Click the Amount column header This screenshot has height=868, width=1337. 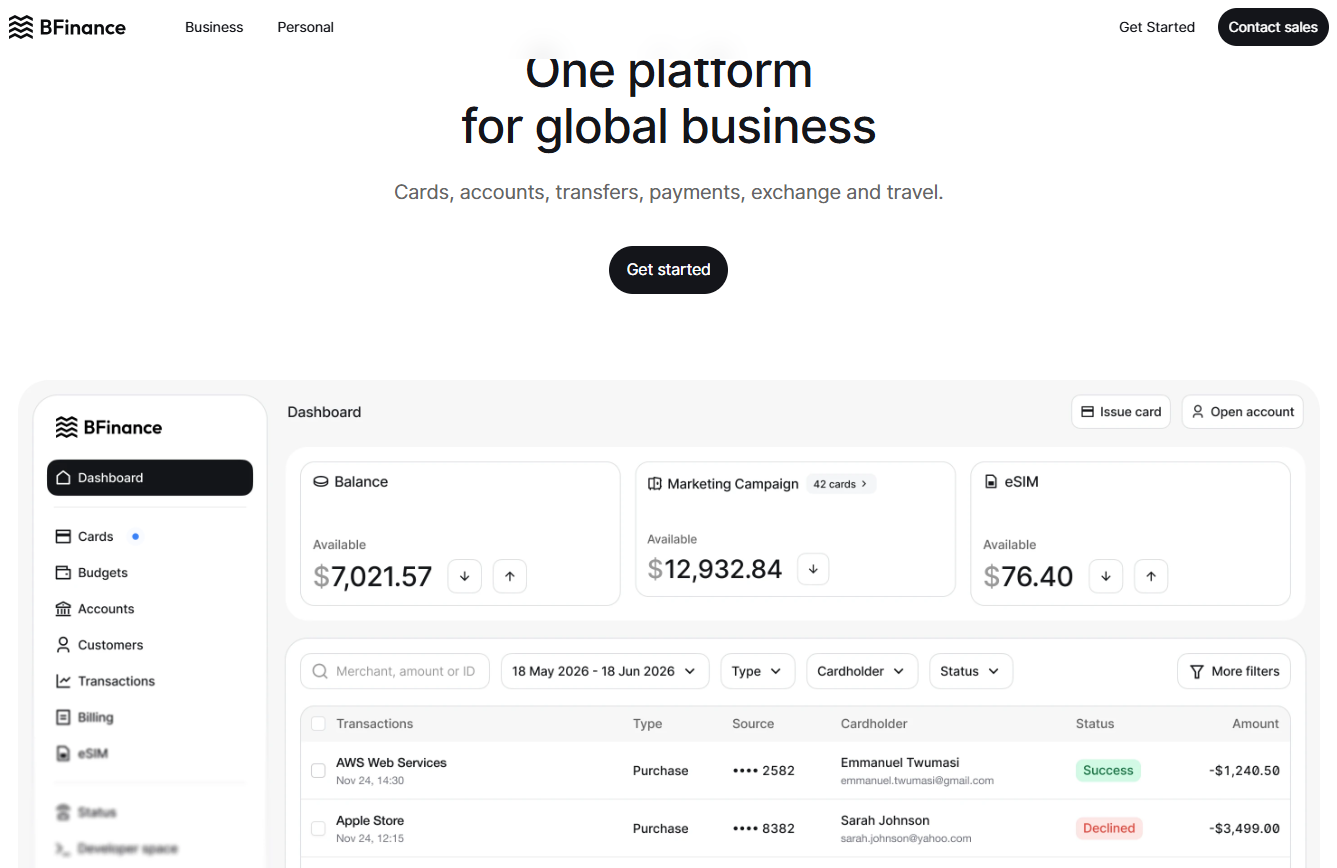[1256, 723]
